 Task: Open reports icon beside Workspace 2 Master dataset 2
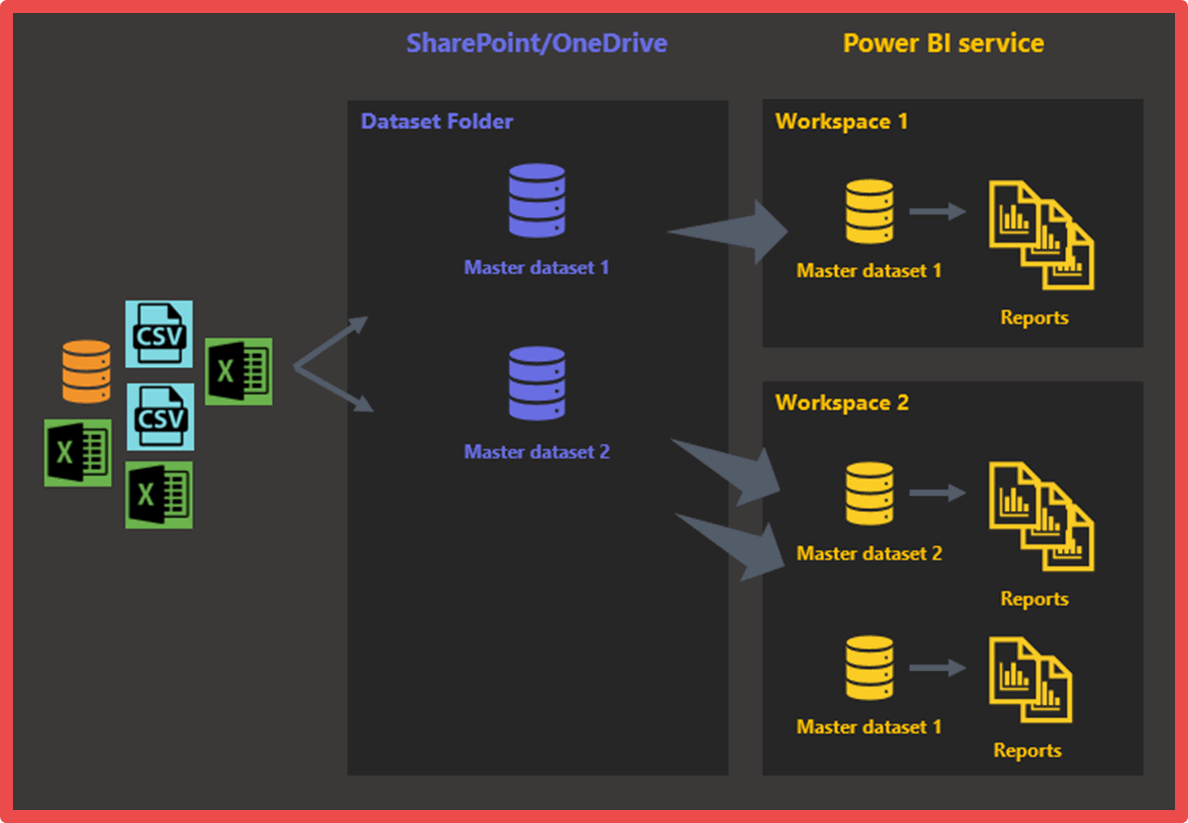pos(1042,517)
